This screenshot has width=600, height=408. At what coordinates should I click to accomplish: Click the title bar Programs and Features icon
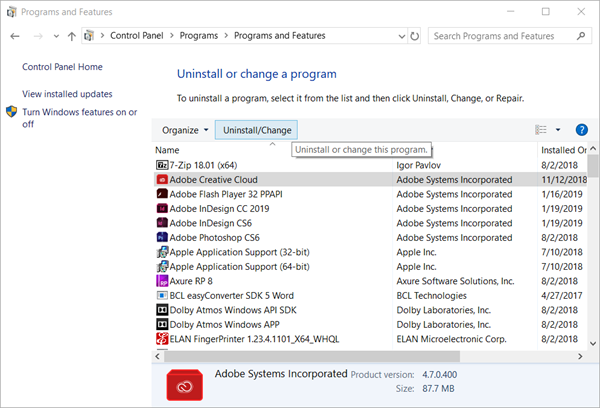11,12
